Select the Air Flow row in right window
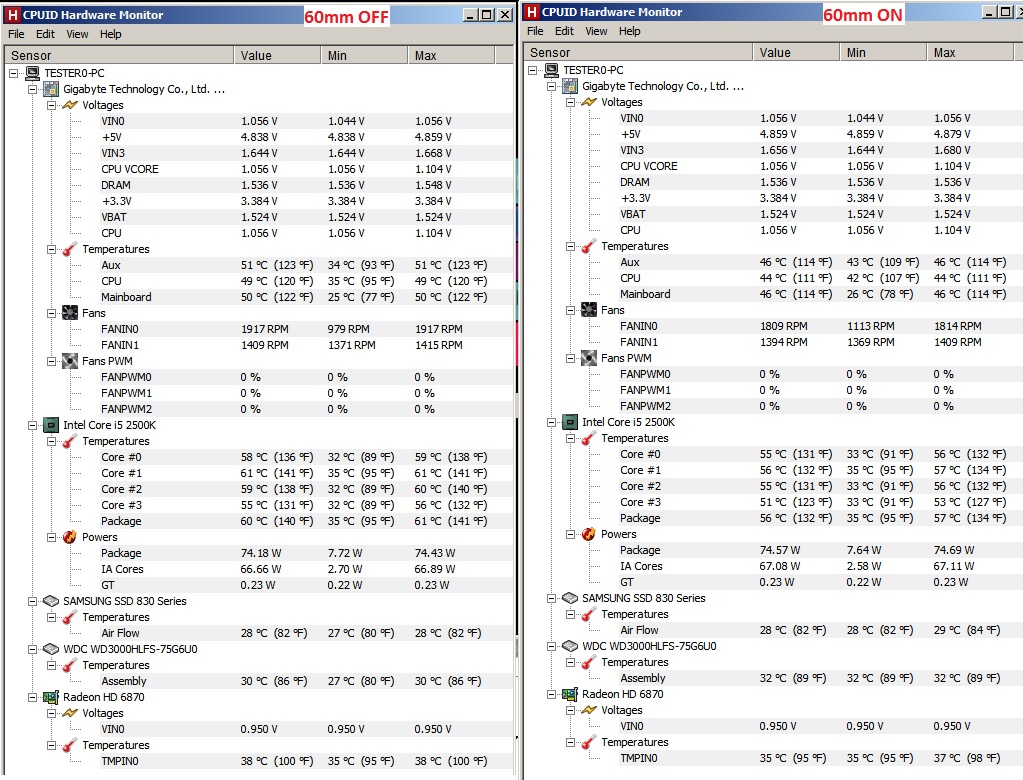This screenshot has height=780, width=1023. click(x=821, y=630)
